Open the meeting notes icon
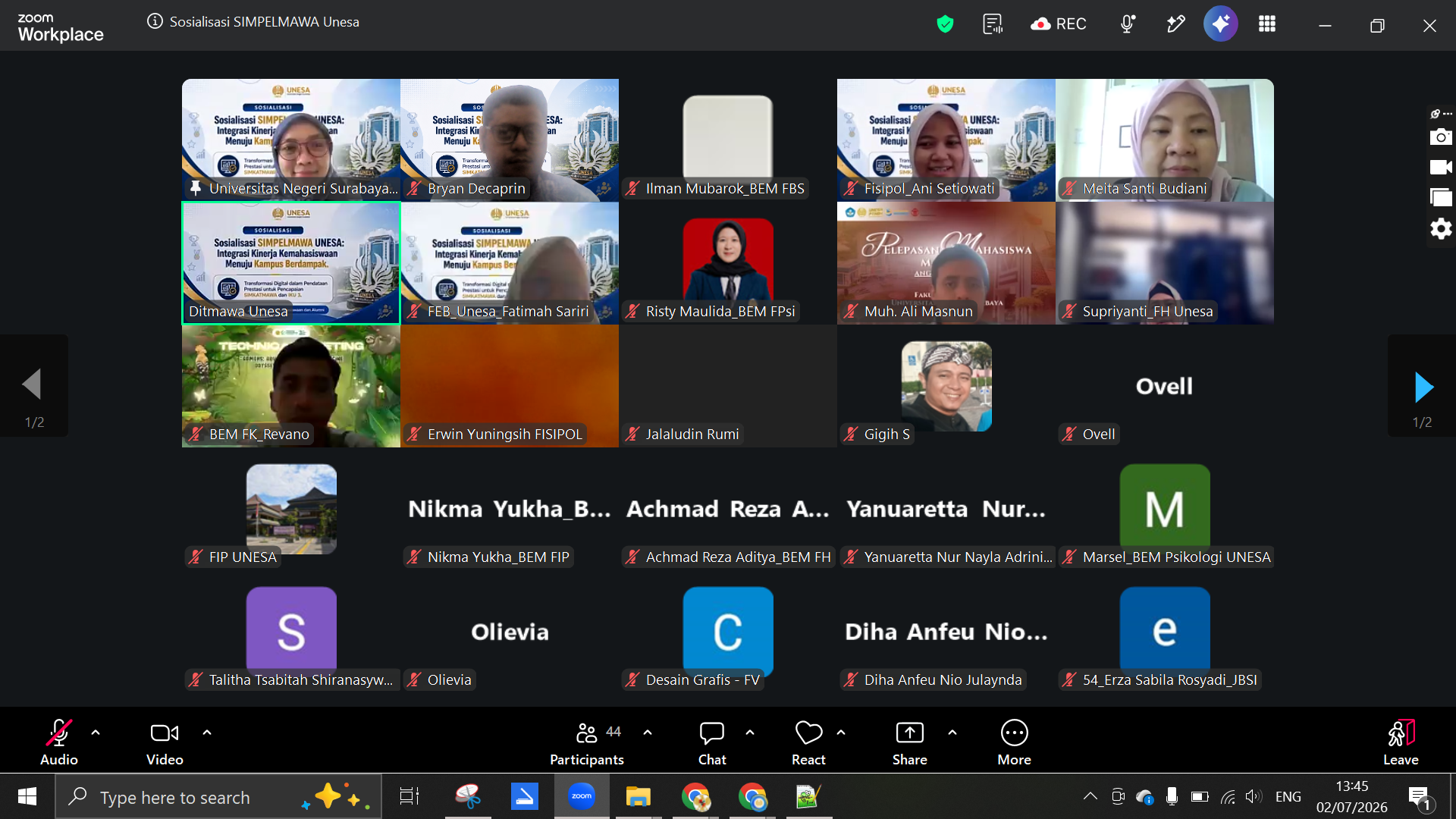This screenshot has width=1456, height=819. [x=993, y=24]
